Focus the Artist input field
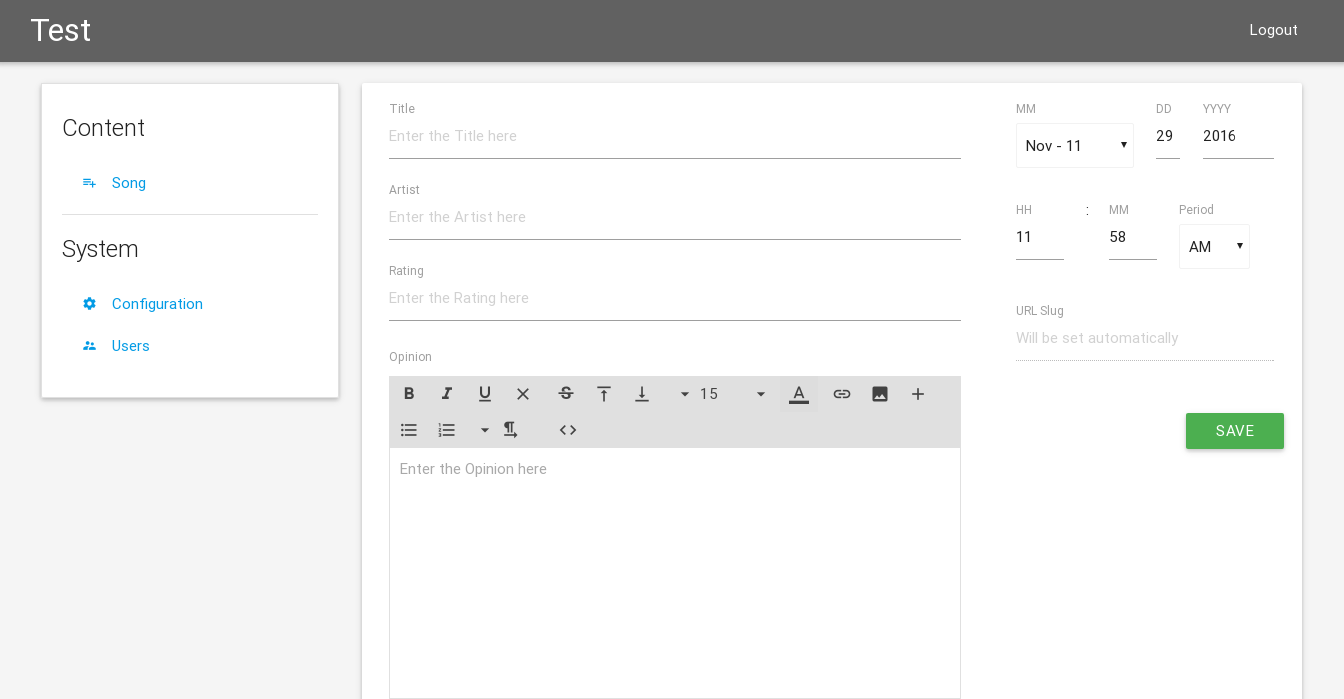Viewport: 1344px width, 699px height. coord(675,217)
